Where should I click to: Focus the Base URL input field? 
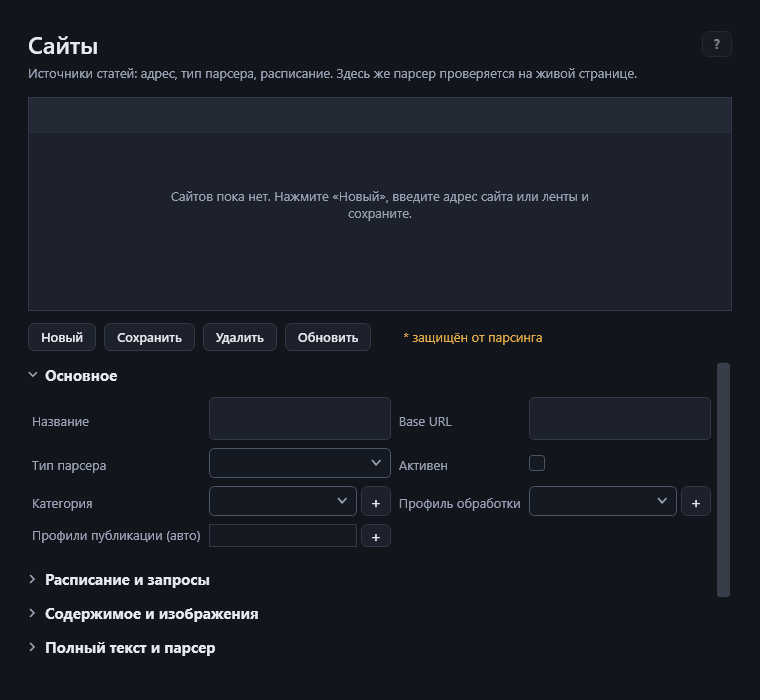619,419
